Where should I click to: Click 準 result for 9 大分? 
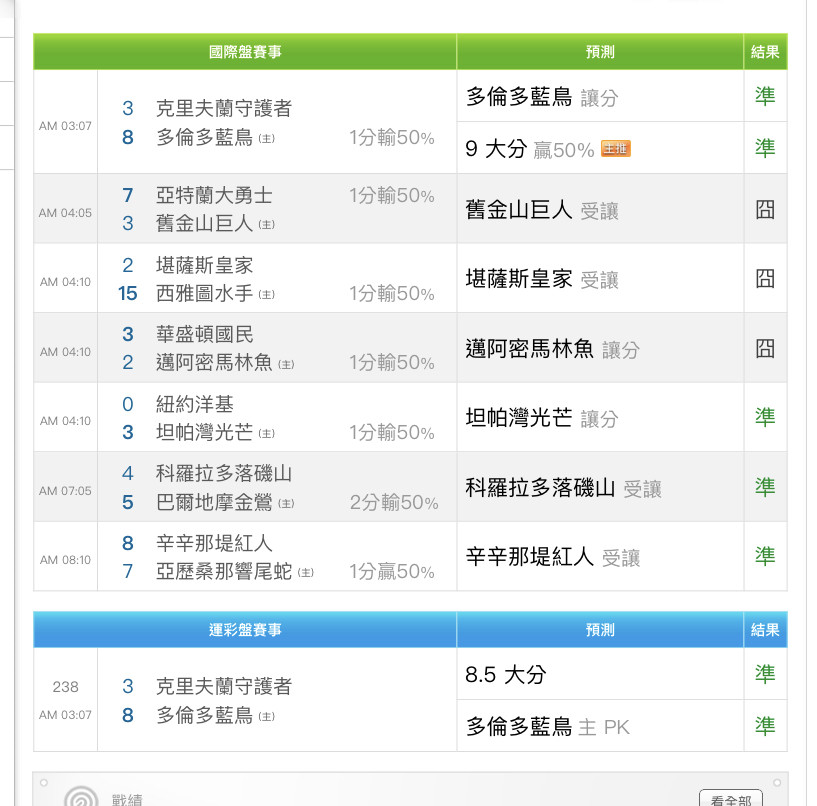point(765,148)
